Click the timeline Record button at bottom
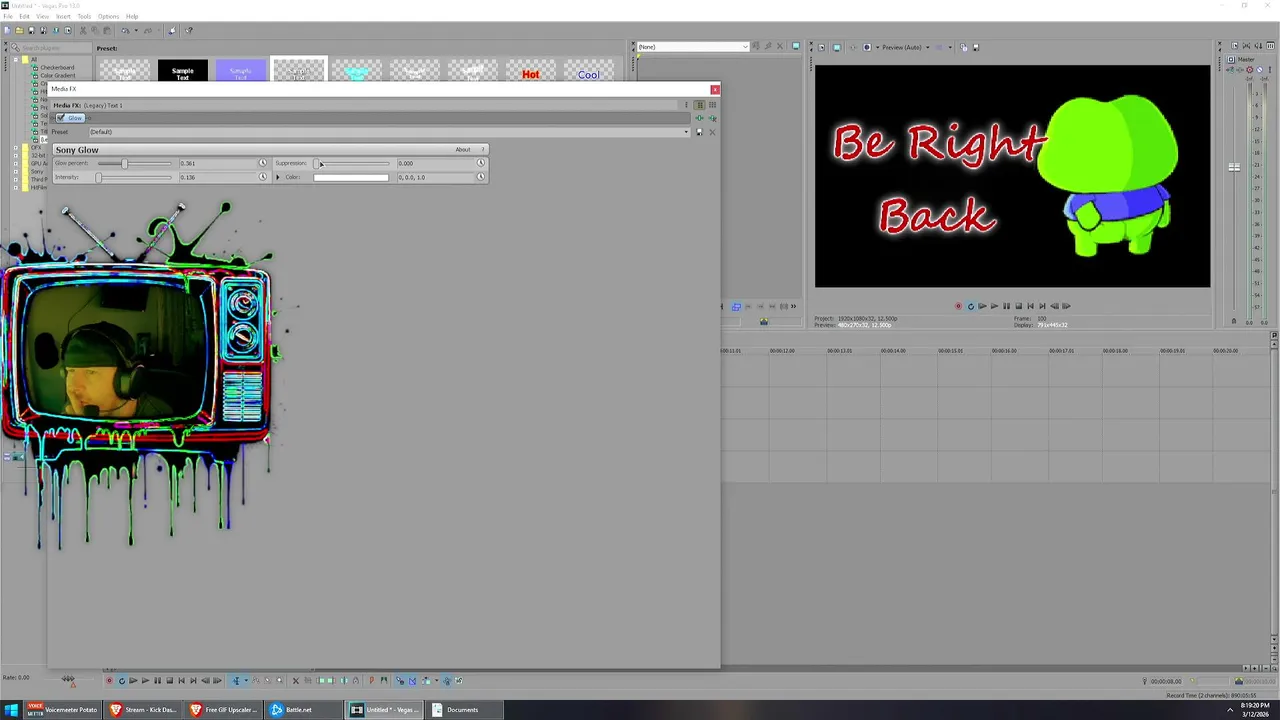This screenshot has width=1280, height=720. (110, 681)
